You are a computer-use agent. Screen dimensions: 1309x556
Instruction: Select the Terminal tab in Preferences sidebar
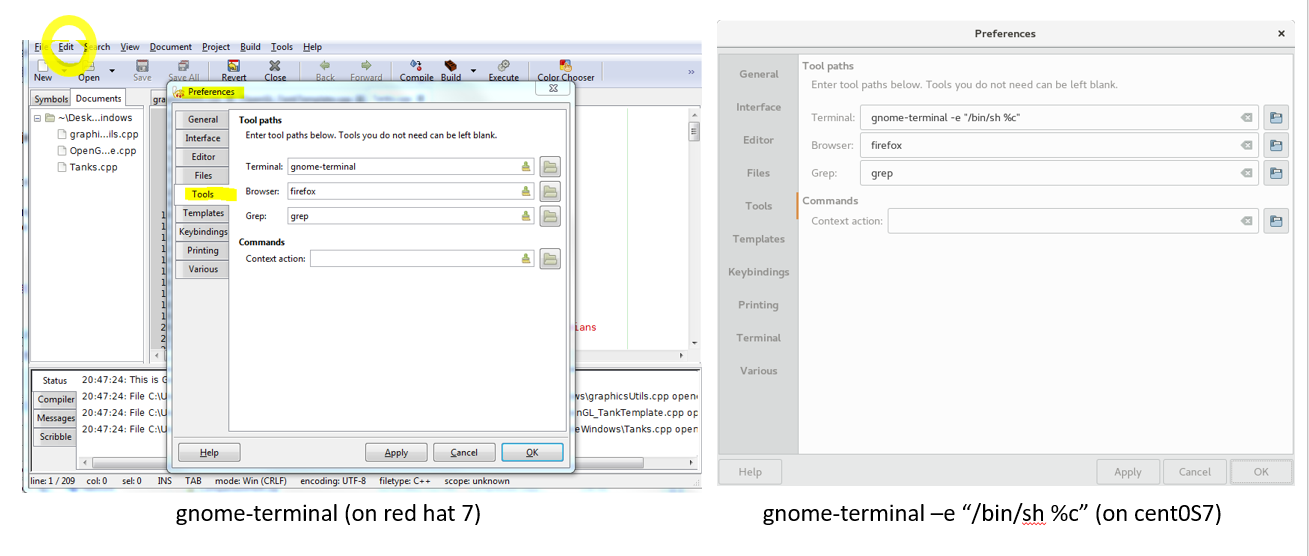click(x=758, y=338)
